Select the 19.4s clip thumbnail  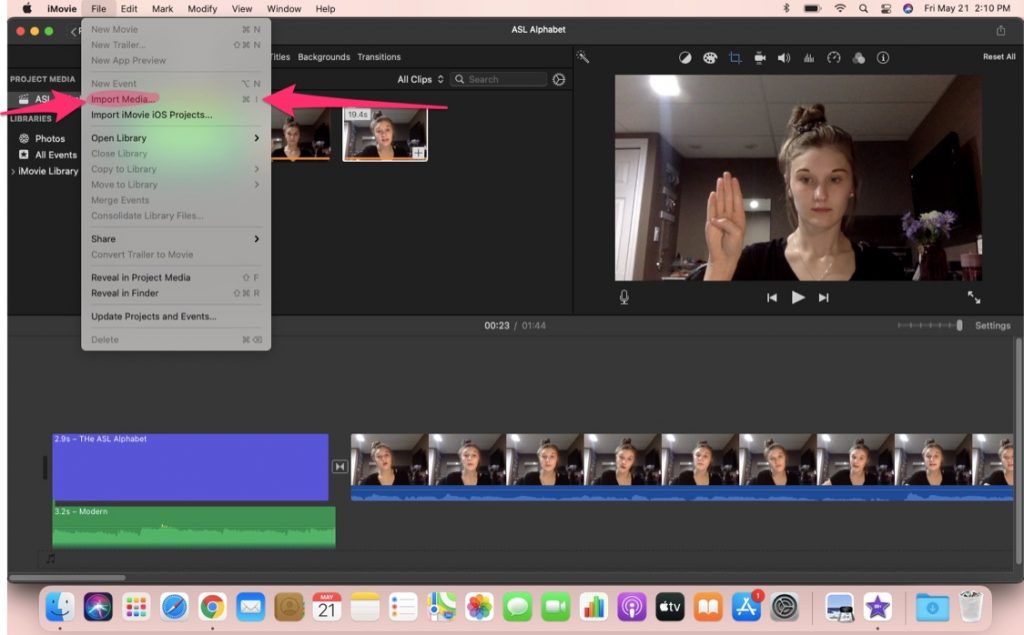coord(385,134)
